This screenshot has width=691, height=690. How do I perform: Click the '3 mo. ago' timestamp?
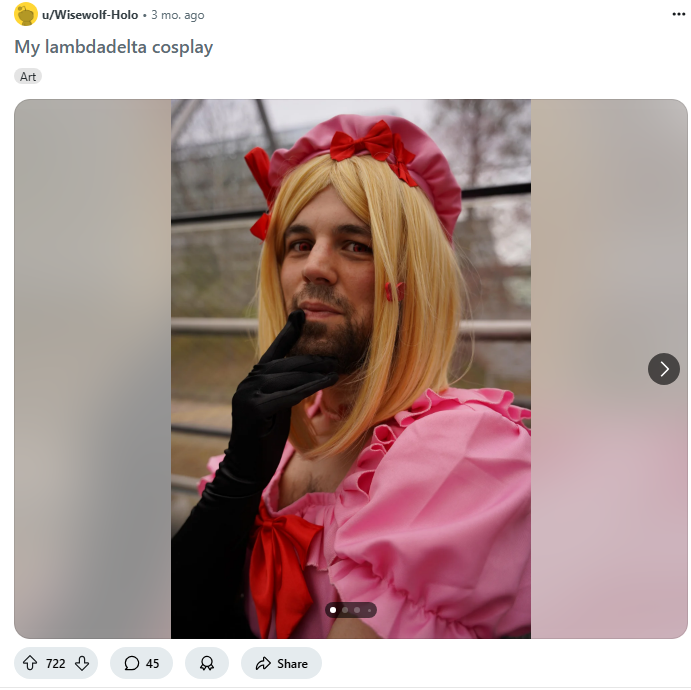click(178, 15)
